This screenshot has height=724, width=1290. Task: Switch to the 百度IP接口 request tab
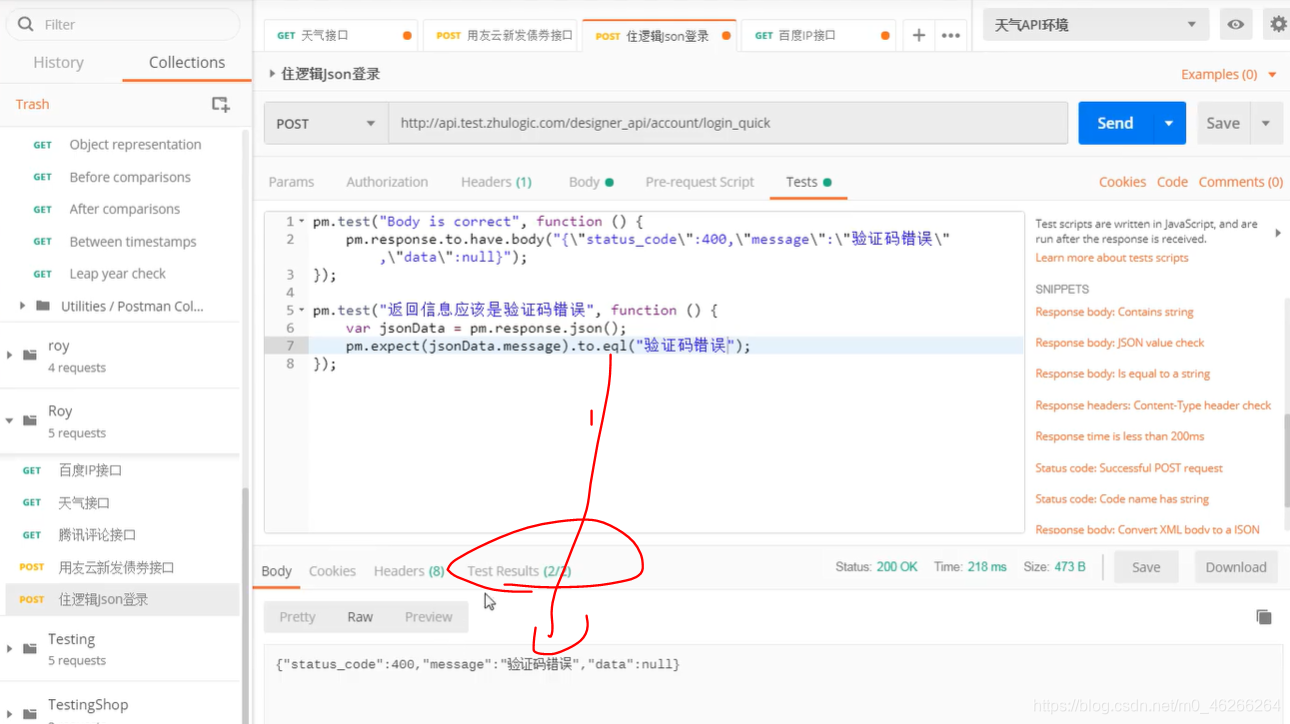click(x=818, y=35)
